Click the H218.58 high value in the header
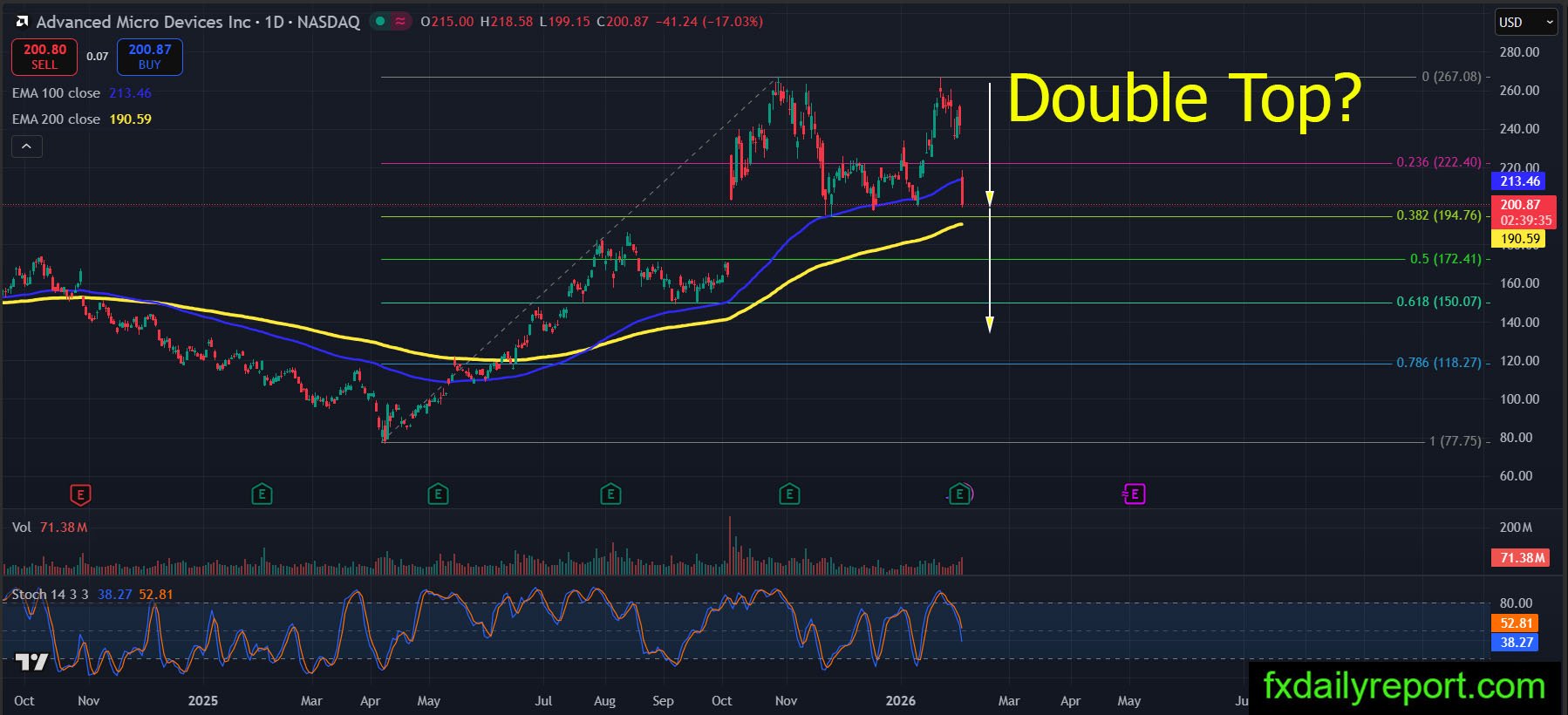The height and width of the screenshot is (715, 1568). pyautogui.click(x=507, y=22)
